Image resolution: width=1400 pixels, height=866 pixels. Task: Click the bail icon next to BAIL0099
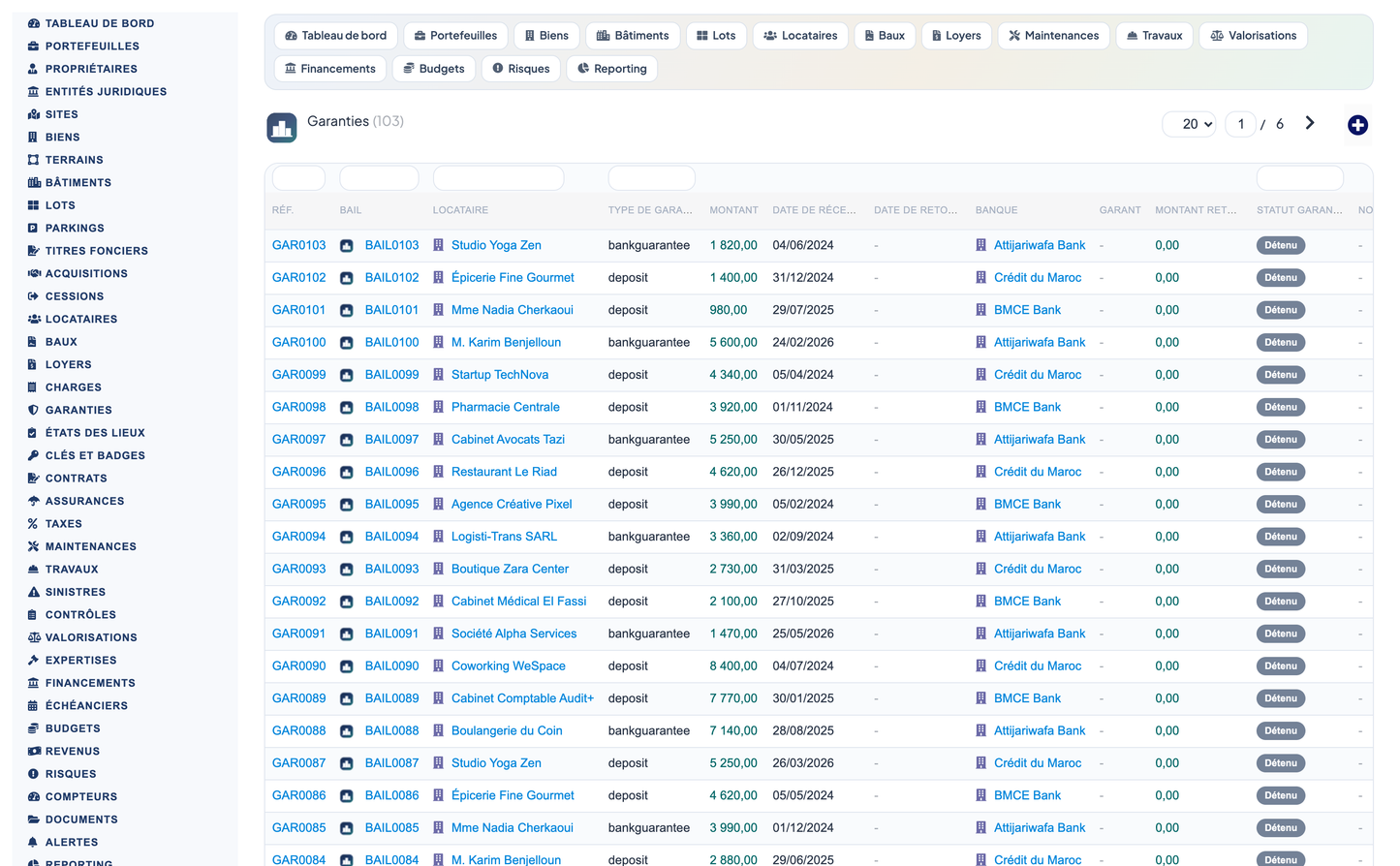click(x=346, y=375)
